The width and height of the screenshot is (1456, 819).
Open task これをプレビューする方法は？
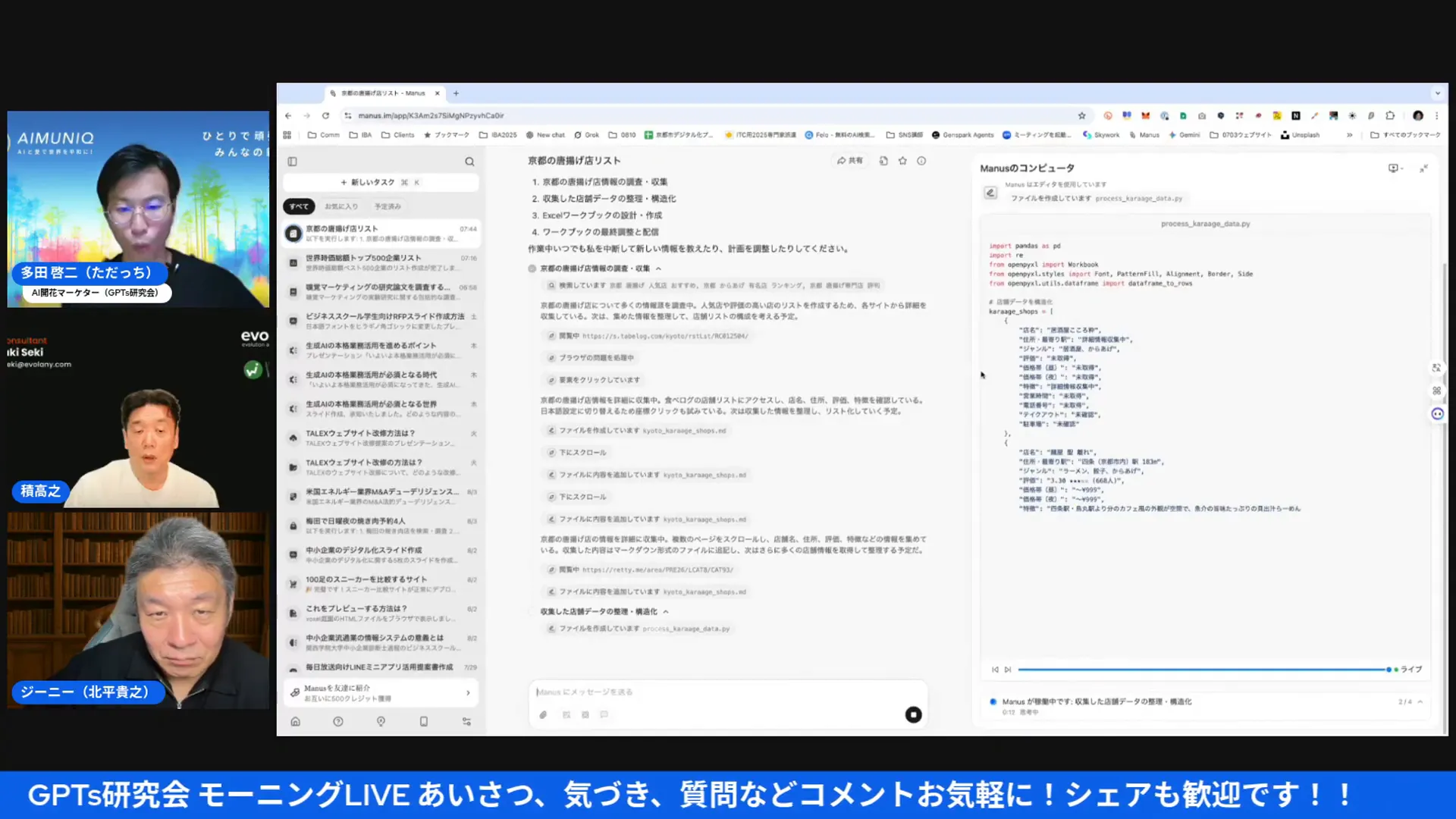pos(381,613)
